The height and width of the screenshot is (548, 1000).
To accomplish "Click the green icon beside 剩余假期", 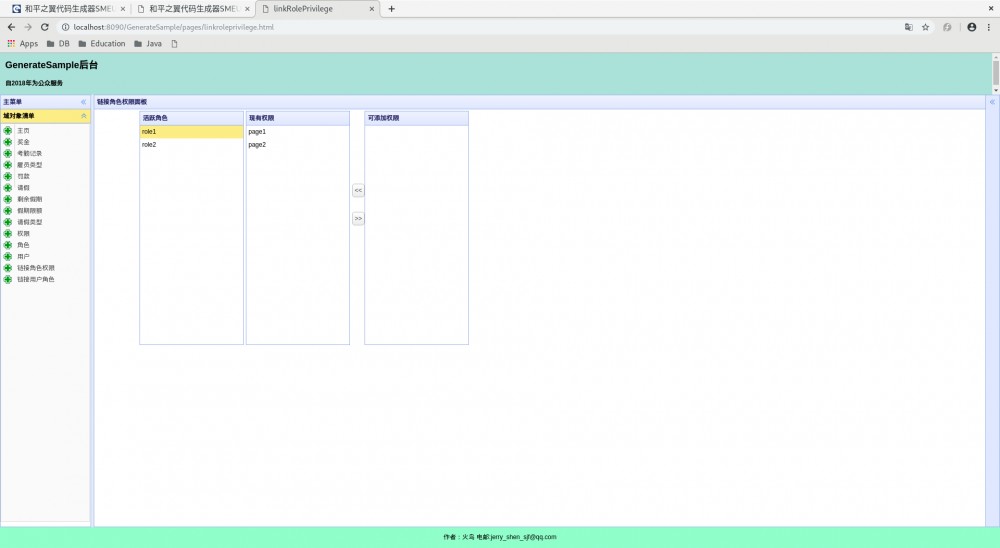I will (x=8, y=199).
